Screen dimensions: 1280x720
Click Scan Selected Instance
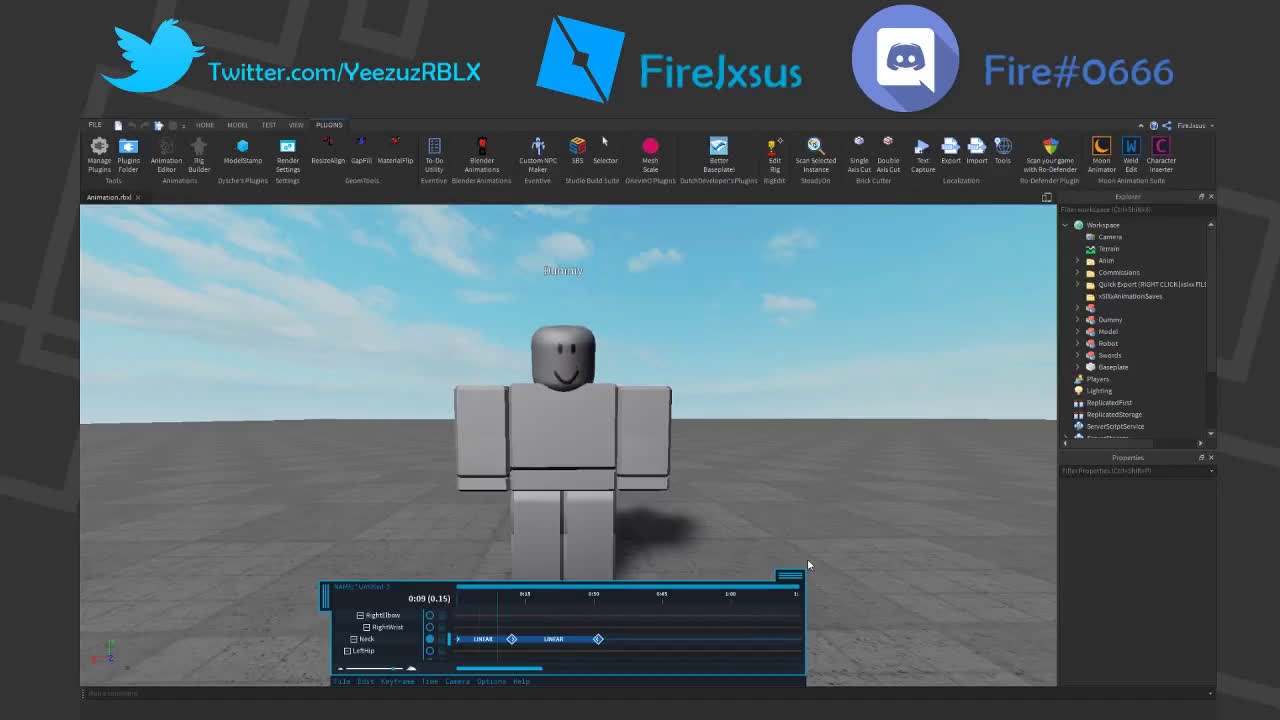tap(815, 155)
